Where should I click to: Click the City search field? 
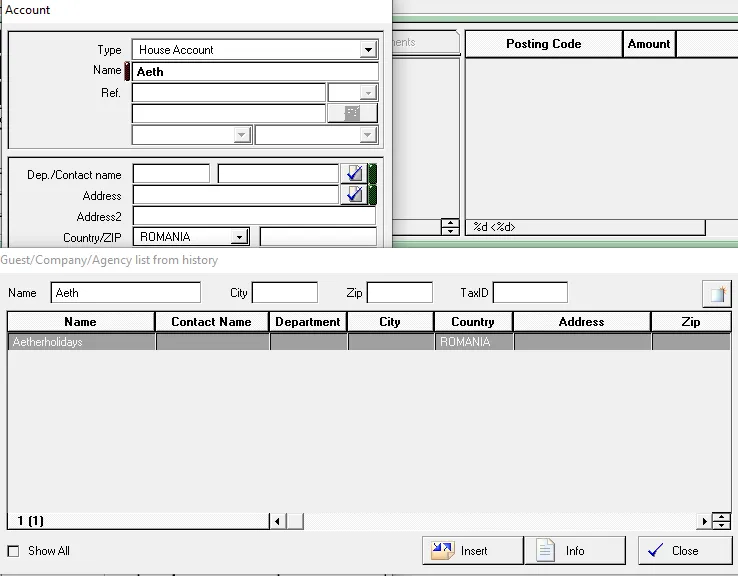click(285, 293)
